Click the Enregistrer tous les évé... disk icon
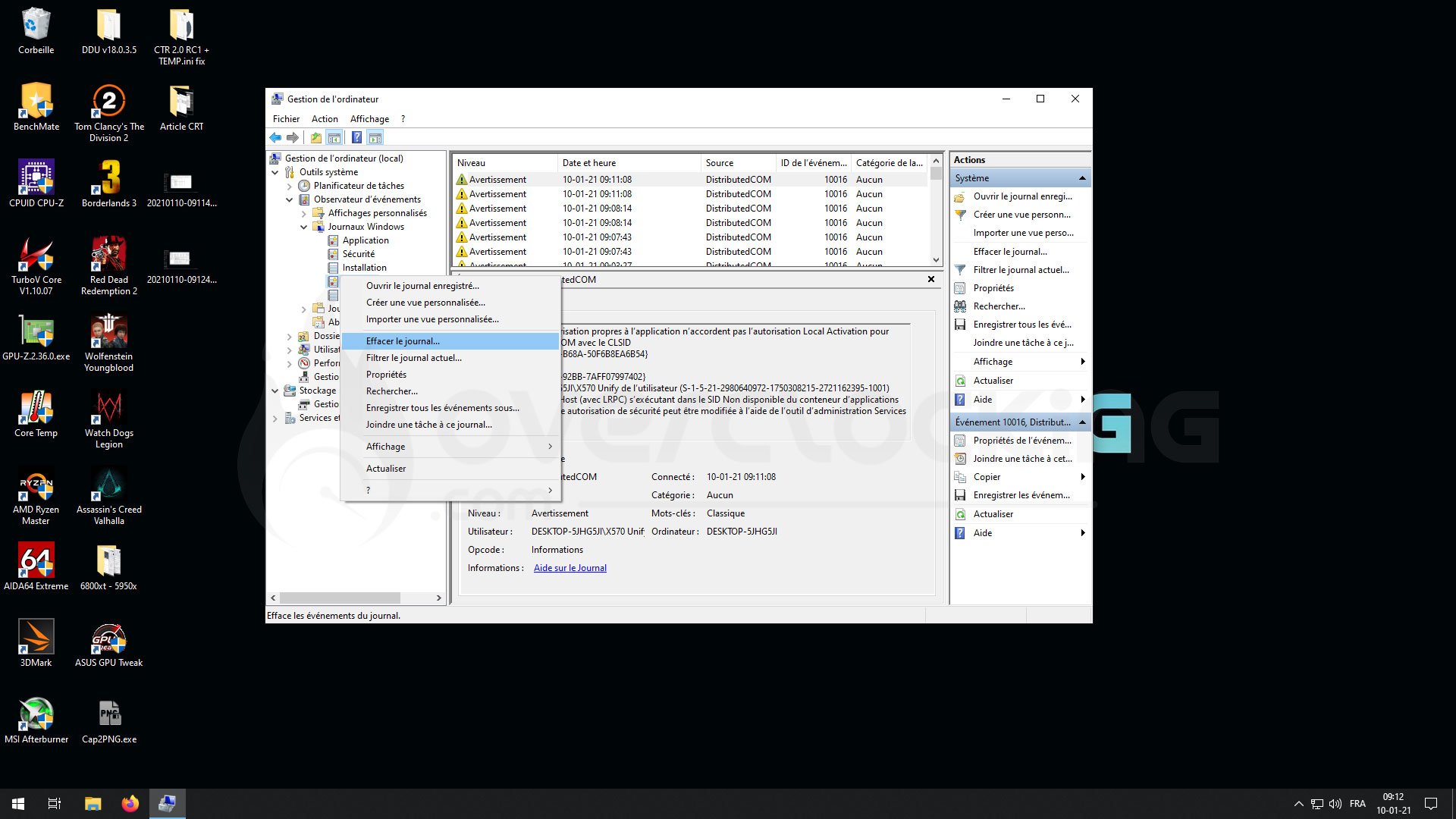 [x=960, y=325]
